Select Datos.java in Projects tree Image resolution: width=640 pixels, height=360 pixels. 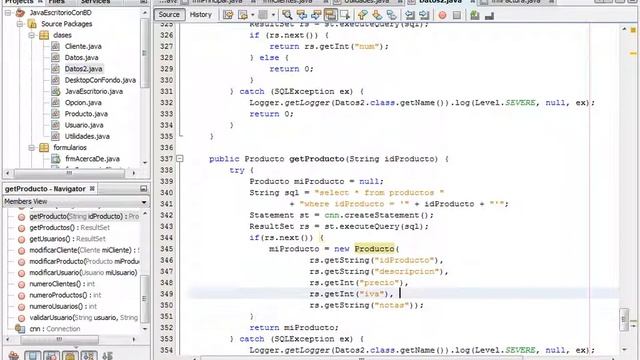(x=81, y=58)
